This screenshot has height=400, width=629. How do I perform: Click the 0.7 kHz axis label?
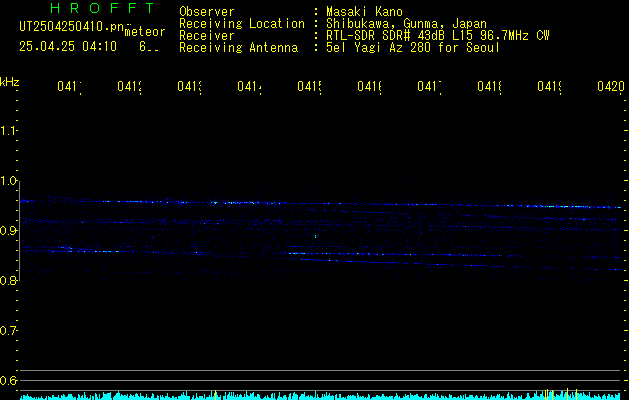[8, 331]
